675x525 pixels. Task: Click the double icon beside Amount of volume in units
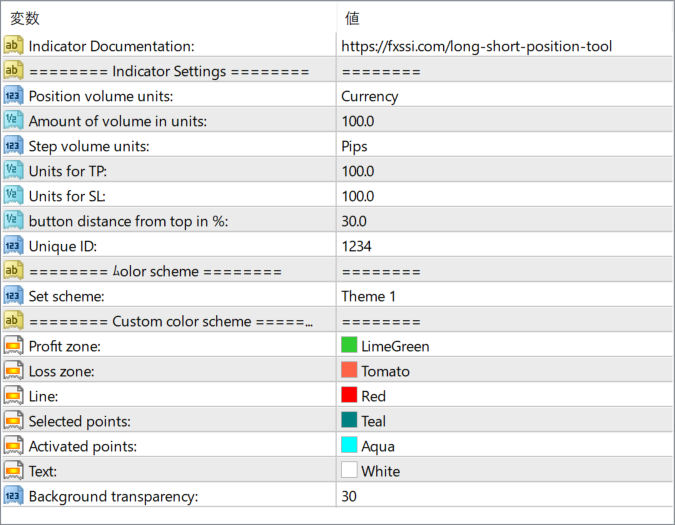pos(13,120)
